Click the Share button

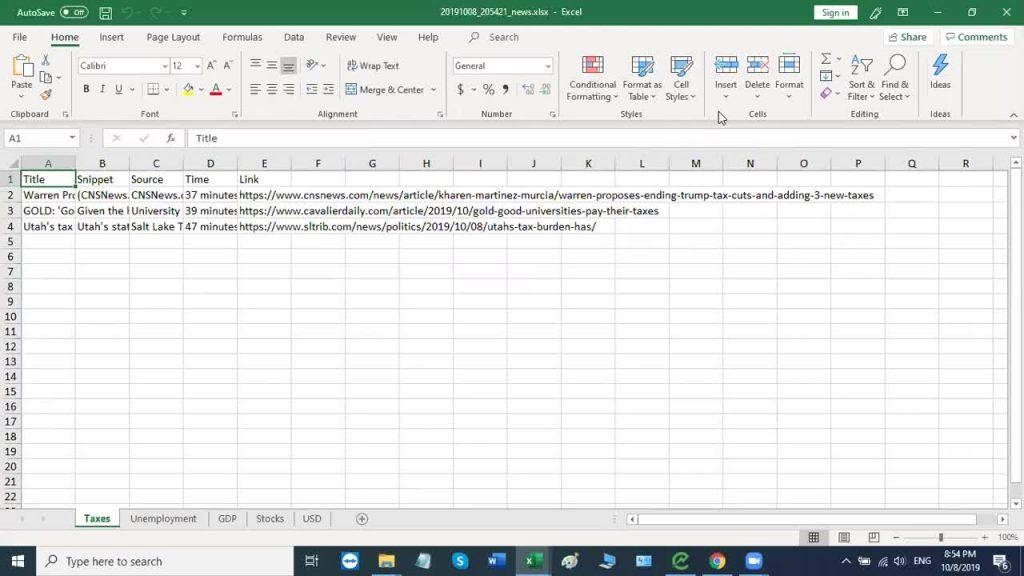tap(906, 37)
